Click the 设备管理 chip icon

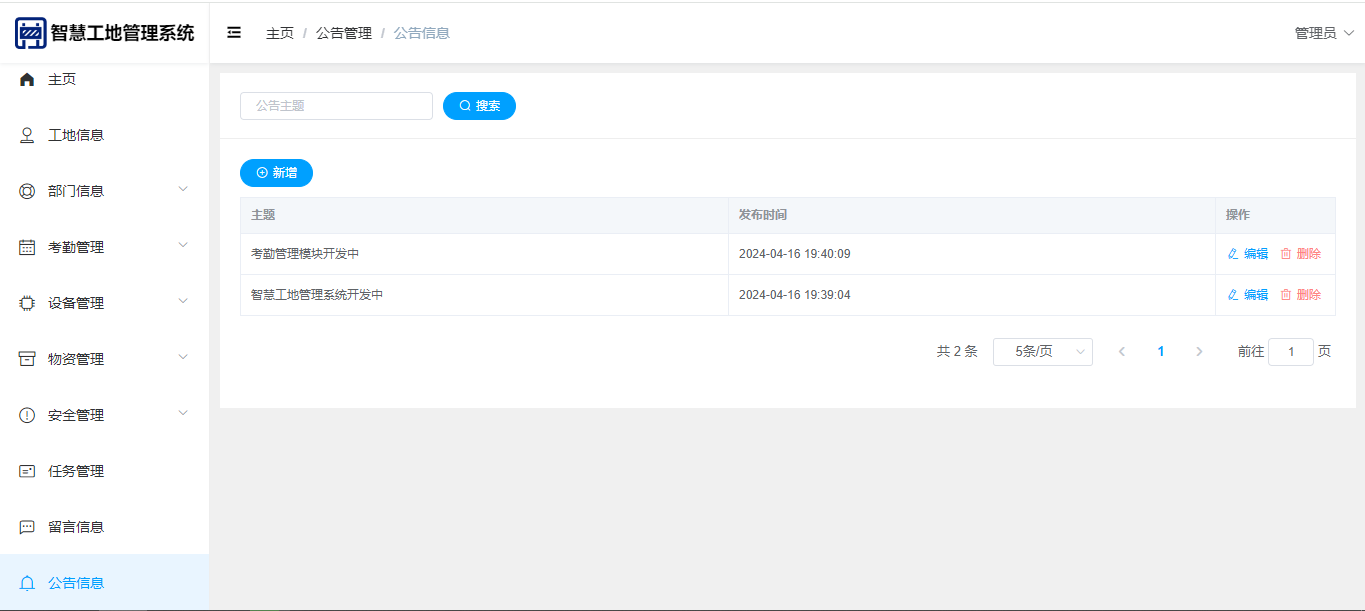pos(27,303)
